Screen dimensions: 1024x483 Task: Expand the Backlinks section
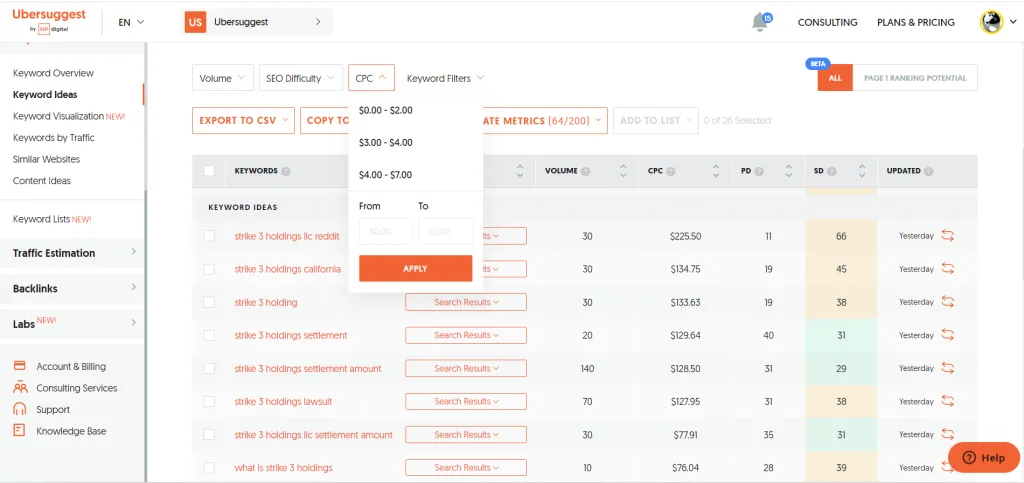(74, 288)
